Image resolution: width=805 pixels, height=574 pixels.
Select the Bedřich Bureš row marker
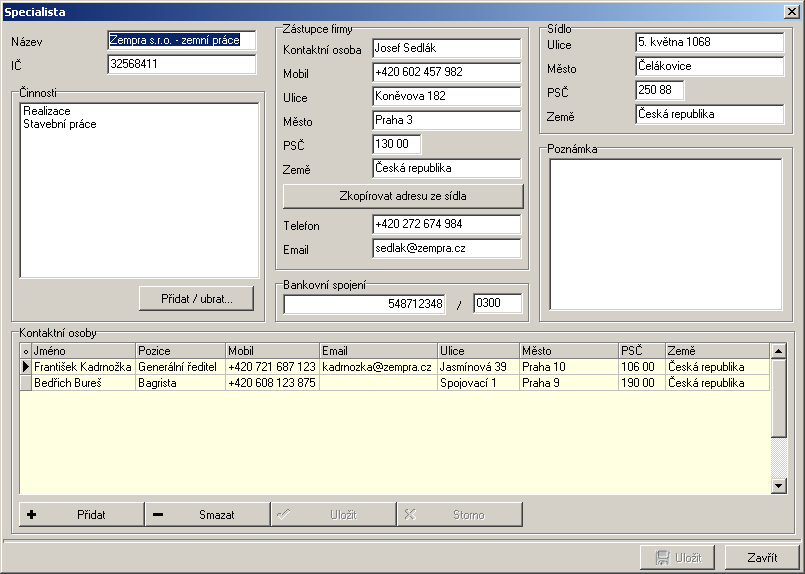pos(26,383)
